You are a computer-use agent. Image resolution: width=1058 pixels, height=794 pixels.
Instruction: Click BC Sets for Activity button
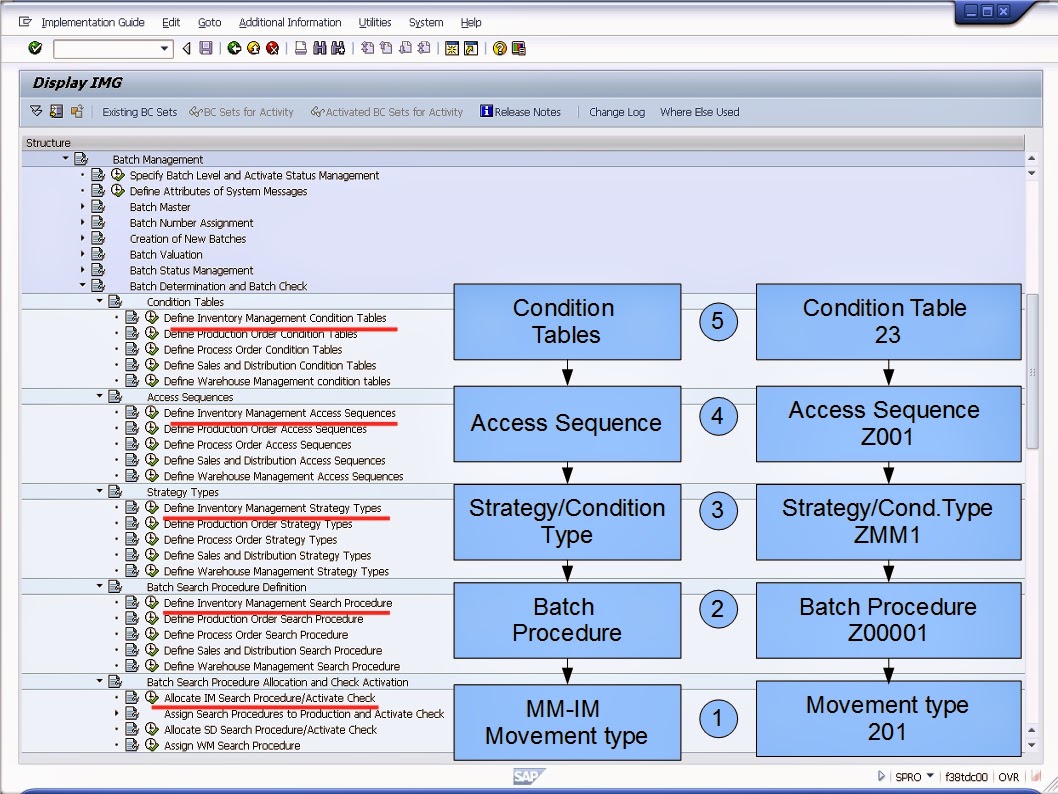[x=242, y=112]
